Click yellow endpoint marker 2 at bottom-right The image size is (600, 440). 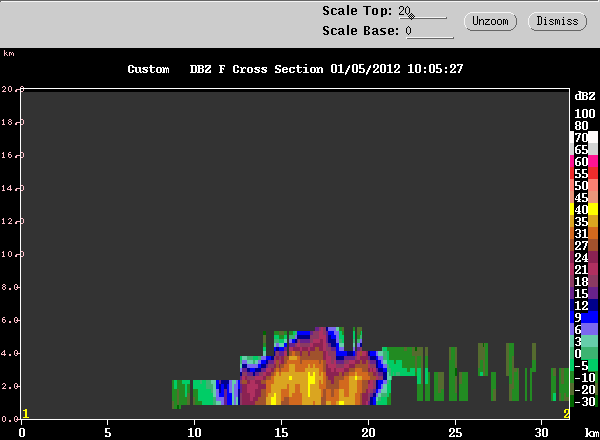(566, 413)
